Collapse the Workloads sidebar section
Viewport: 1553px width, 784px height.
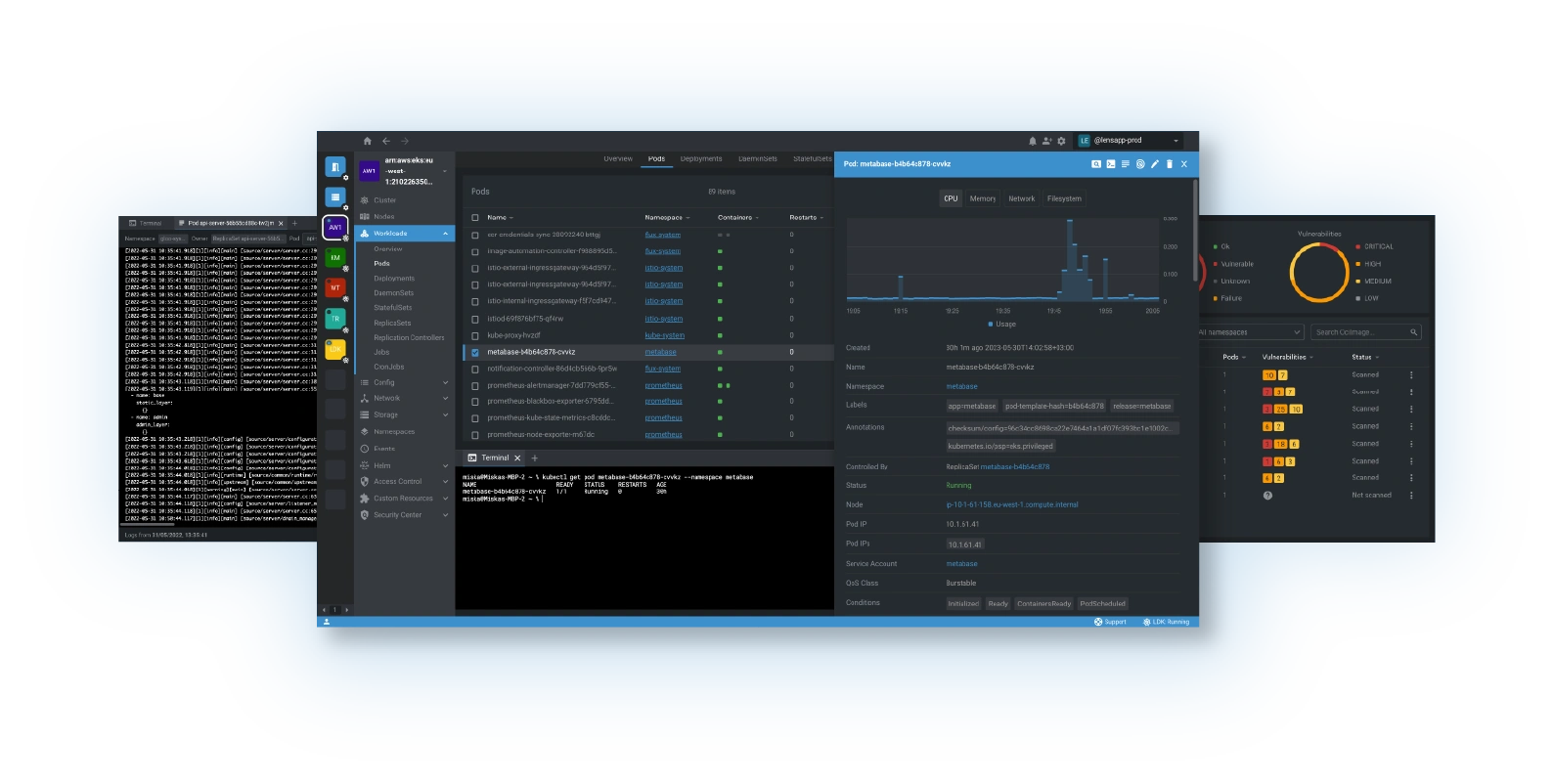point(445,234)
